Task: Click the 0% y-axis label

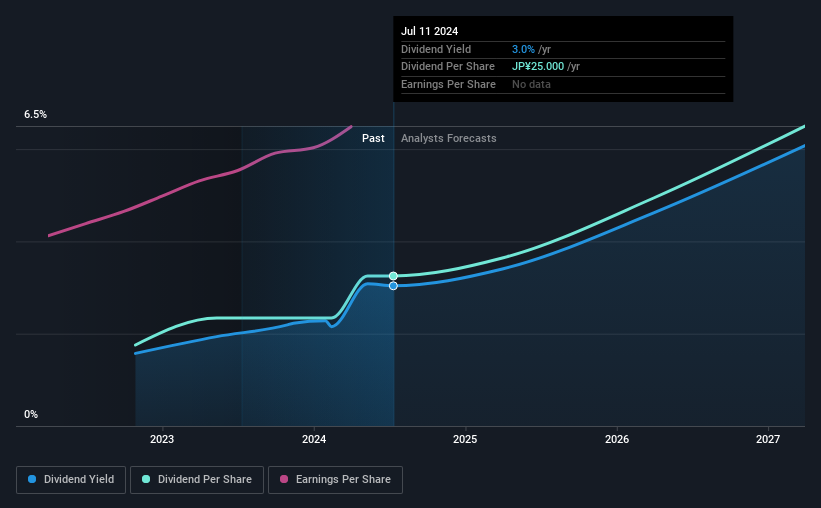Action: (x=31, y=414)
